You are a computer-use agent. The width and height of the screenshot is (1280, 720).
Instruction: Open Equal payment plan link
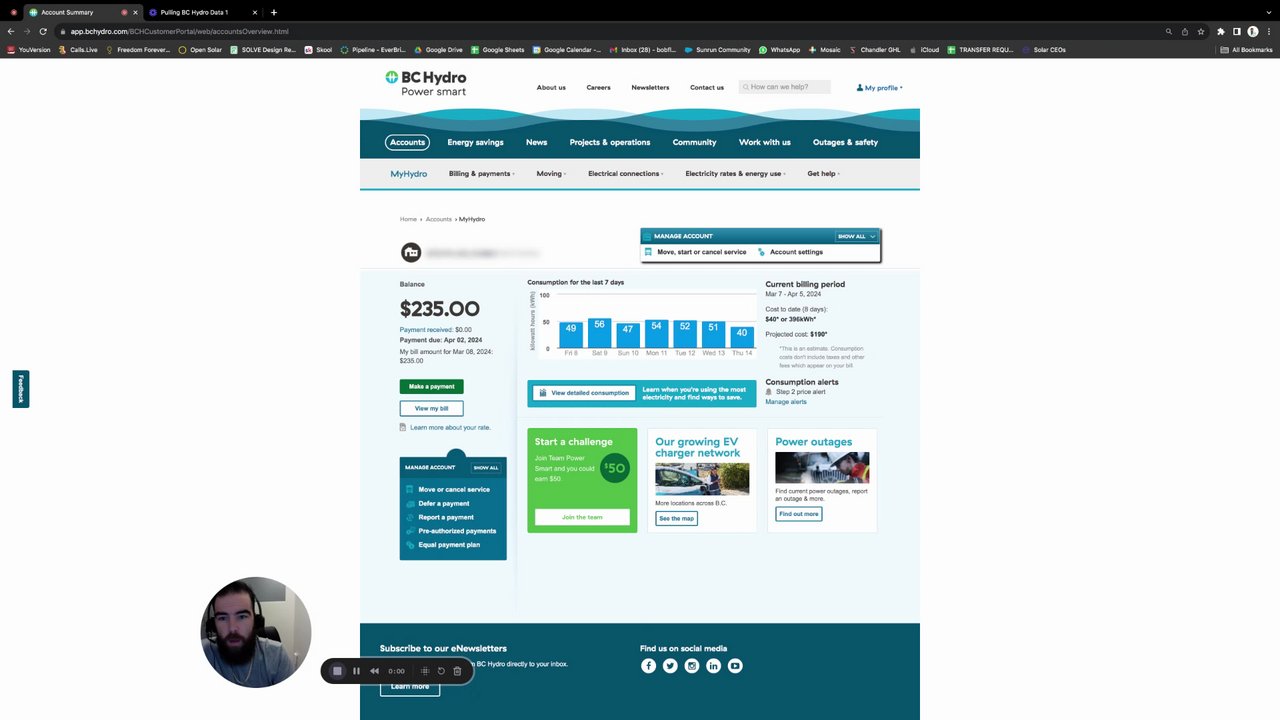[449, 545]
